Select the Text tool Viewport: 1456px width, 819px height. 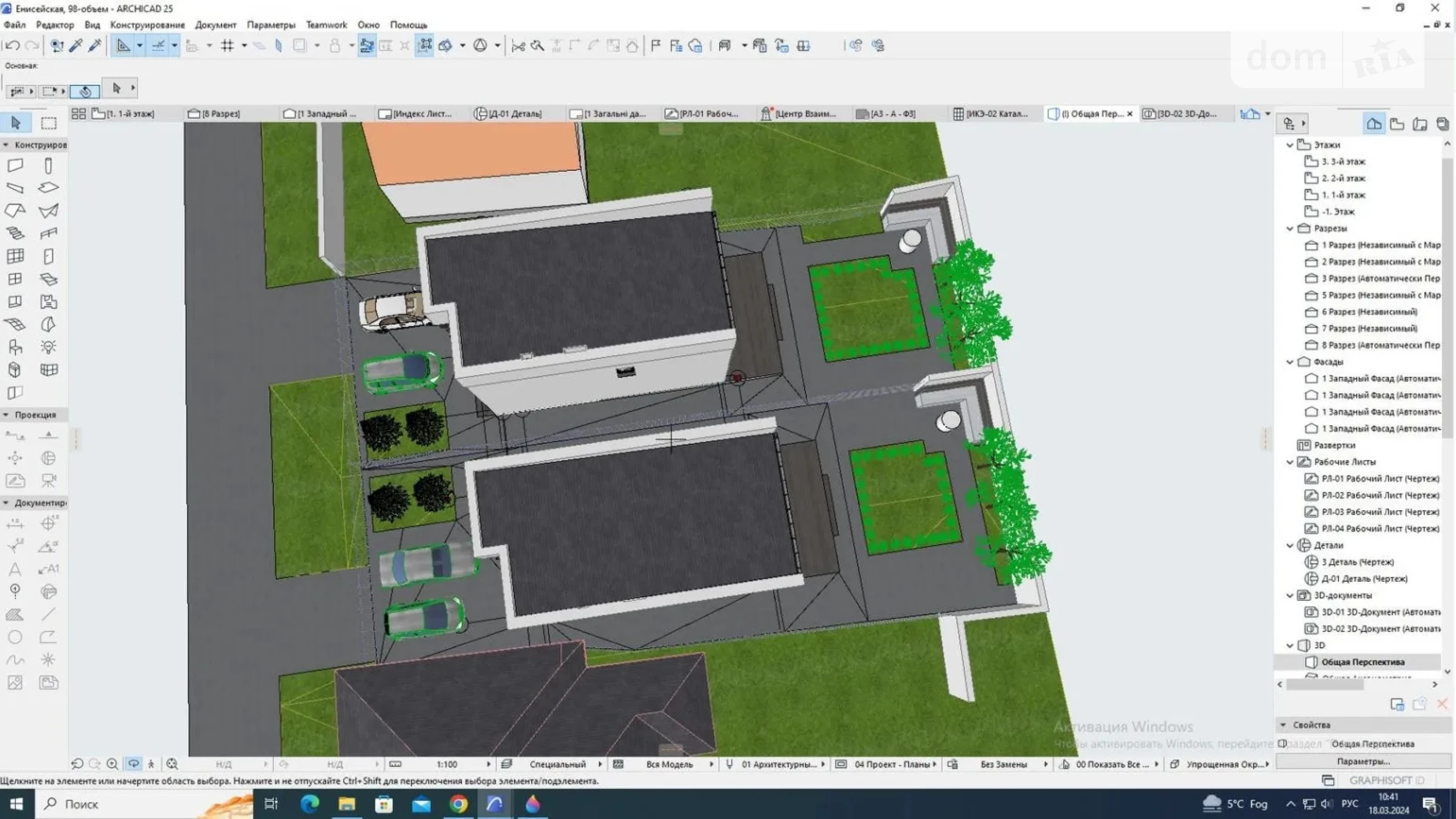click(x=15, y=569)
